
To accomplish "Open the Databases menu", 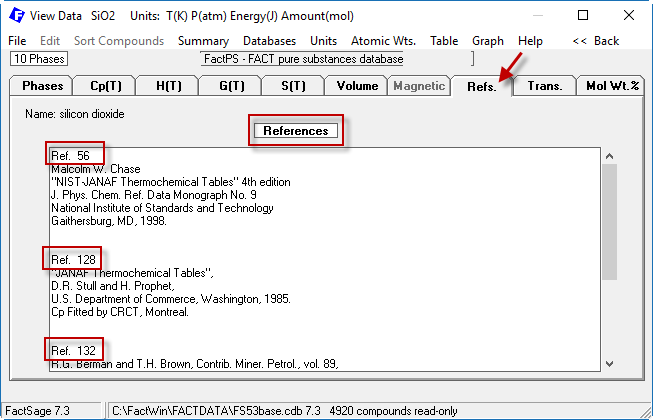I will pyautogui.click(x=269, y=41).
